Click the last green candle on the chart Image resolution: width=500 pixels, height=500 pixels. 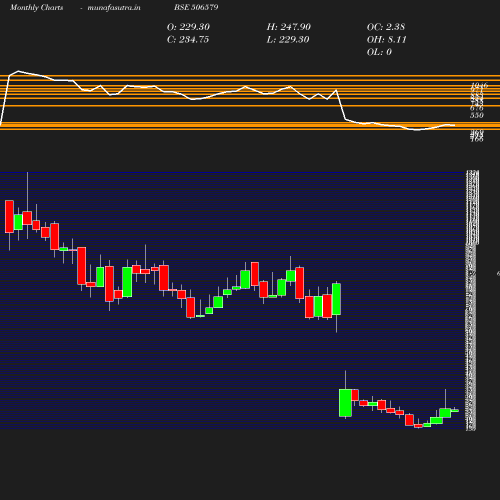tap(455, 411)
